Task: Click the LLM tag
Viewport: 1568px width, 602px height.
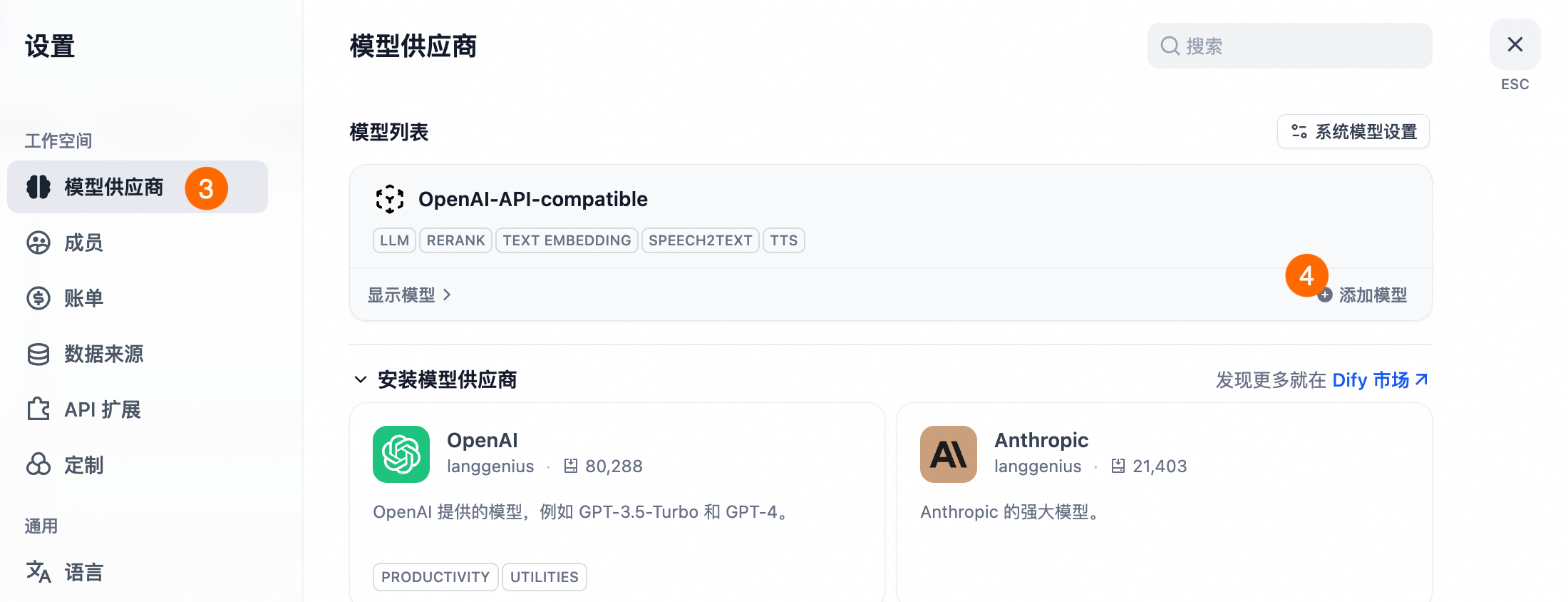Action: pos(394,240)
